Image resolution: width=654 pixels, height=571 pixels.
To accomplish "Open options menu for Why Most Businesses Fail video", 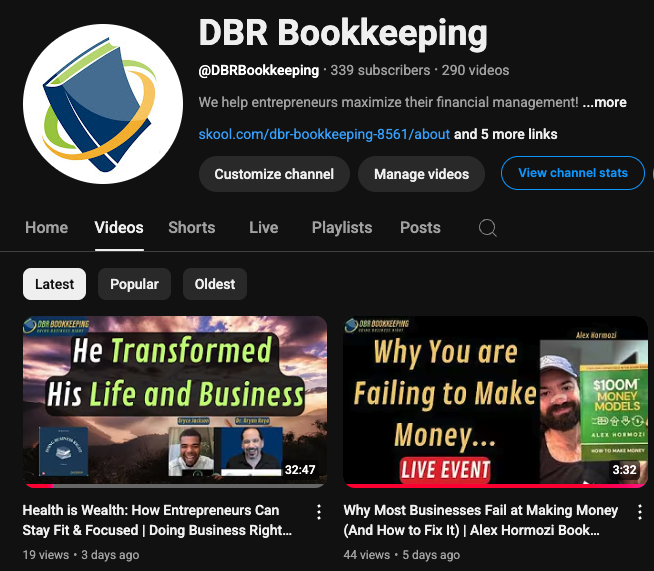I will [639, 512].
